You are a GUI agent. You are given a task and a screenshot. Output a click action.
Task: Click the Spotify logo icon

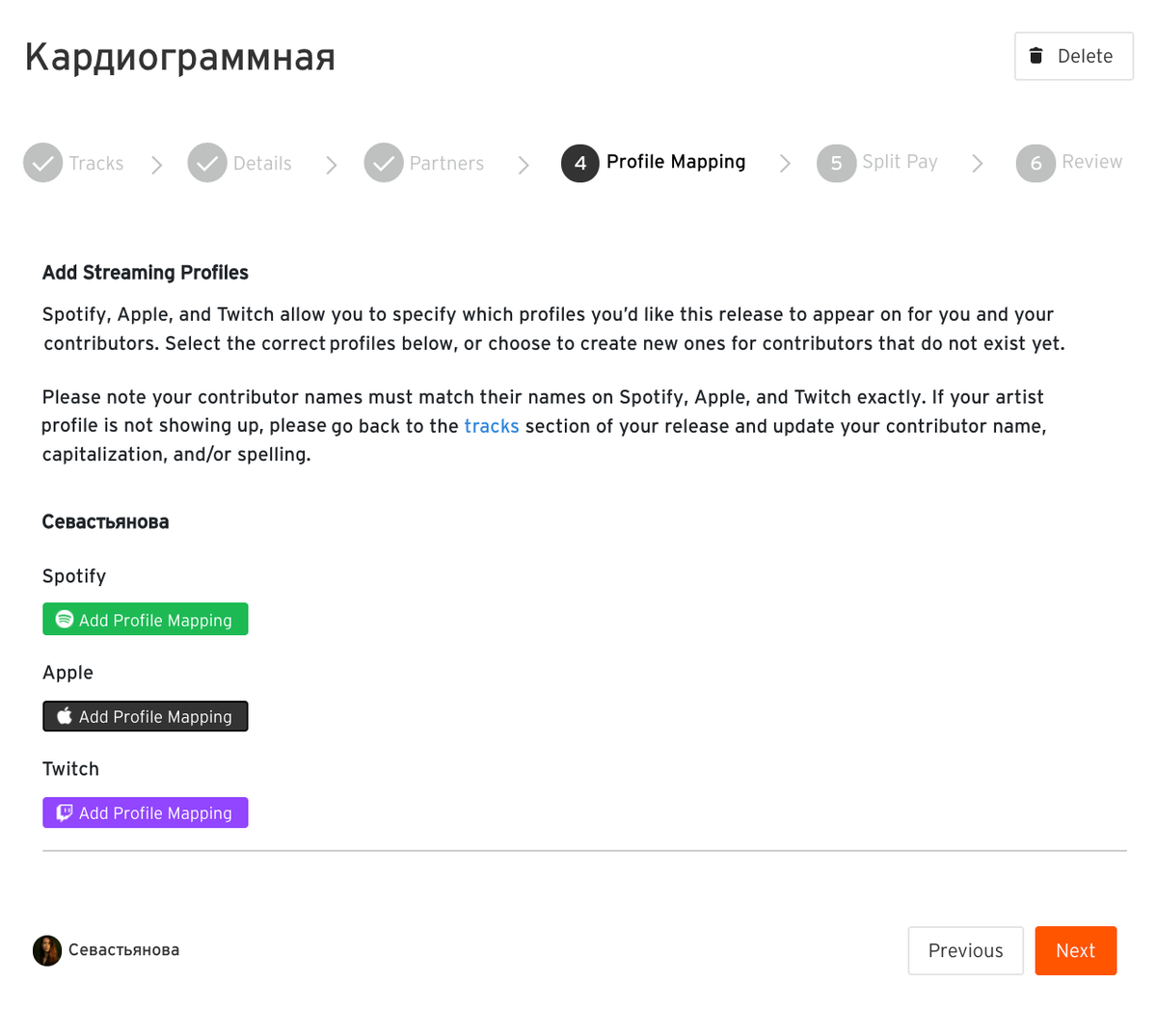[x=65, y=620]
